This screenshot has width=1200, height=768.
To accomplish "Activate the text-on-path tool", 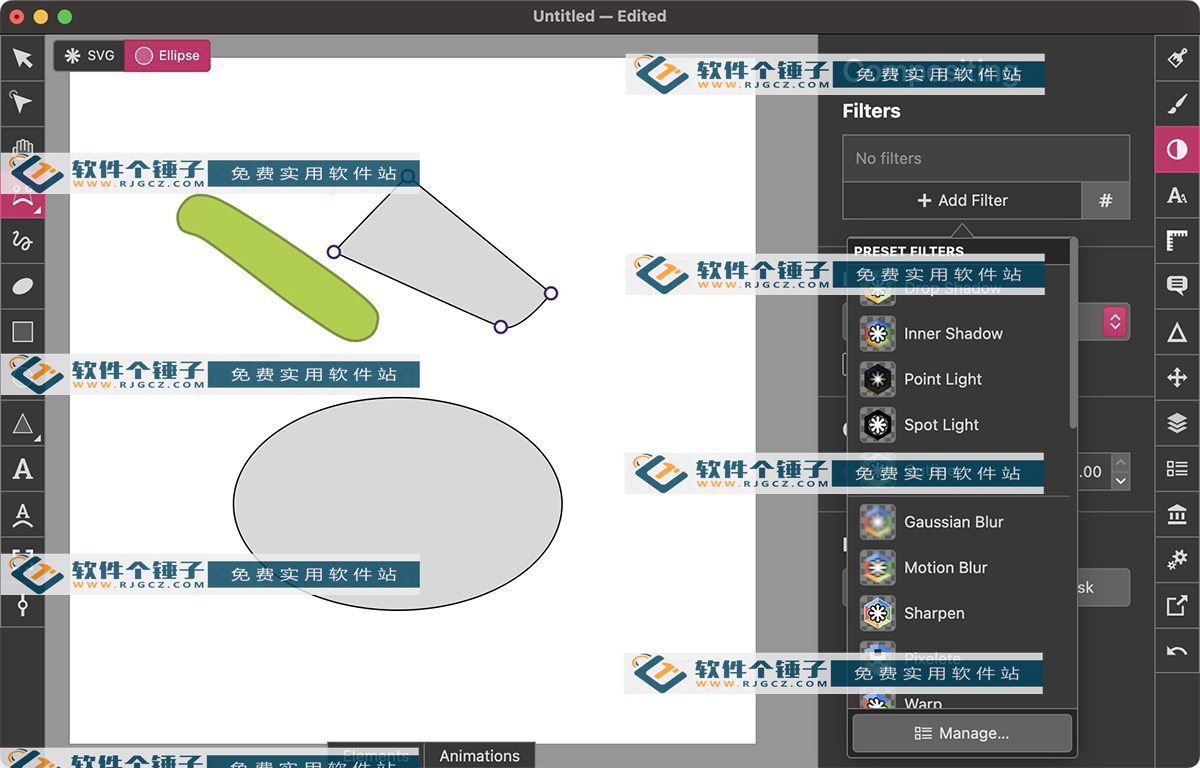I will tap(22, 515).
